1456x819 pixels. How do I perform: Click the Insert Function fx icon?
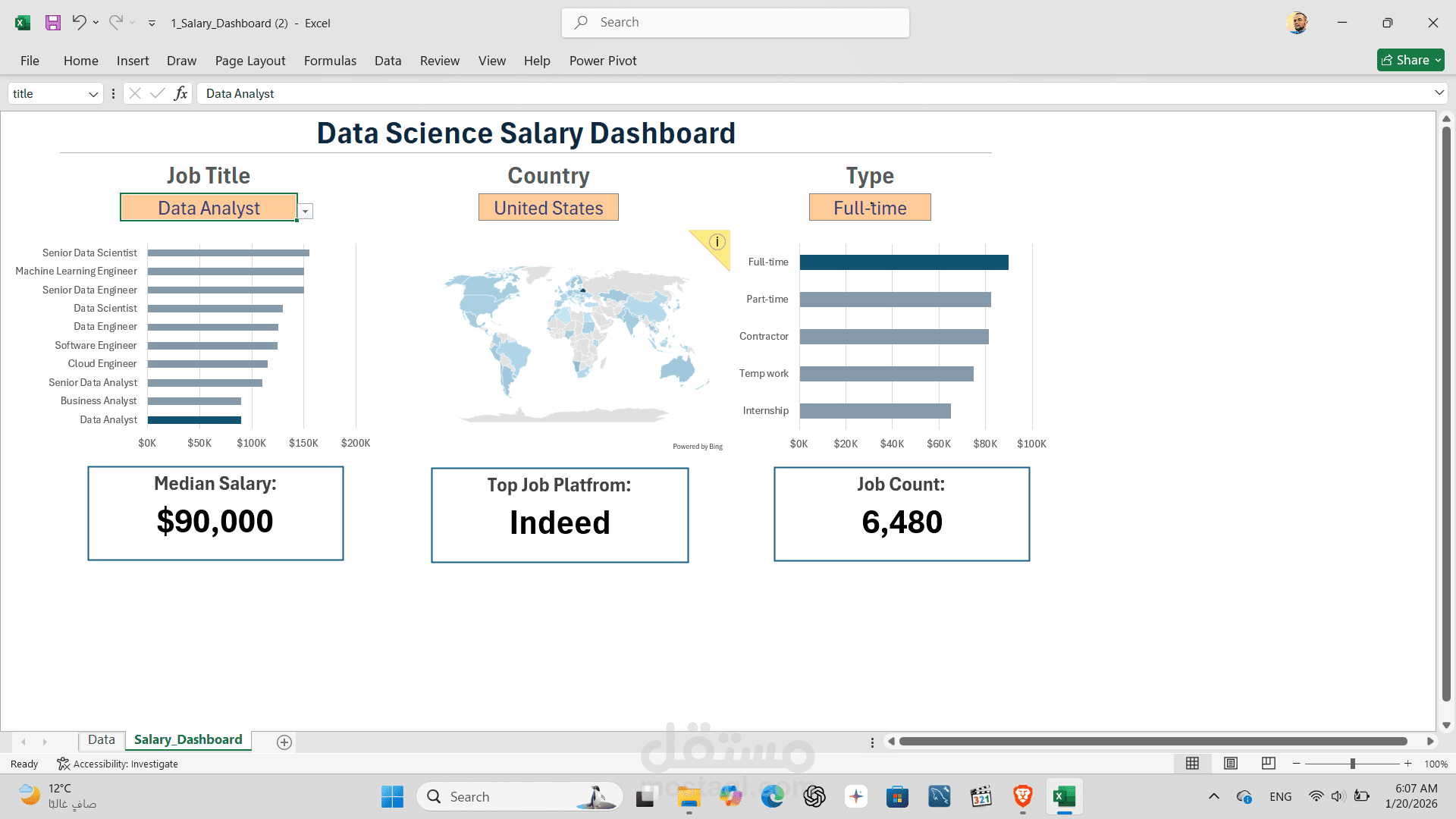tap(180, 93)
